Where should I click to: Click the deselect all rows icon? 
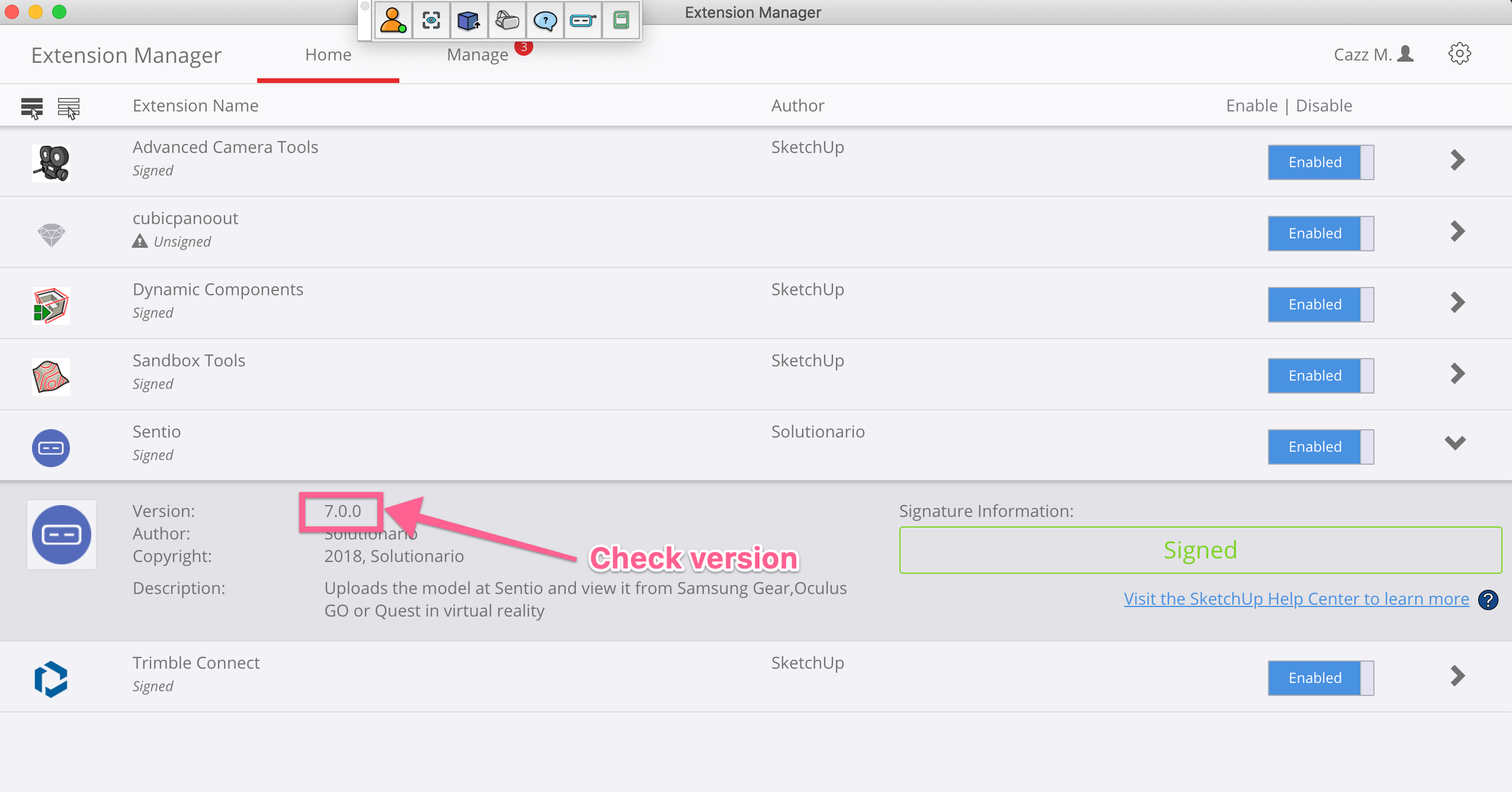tap(69, 108)
